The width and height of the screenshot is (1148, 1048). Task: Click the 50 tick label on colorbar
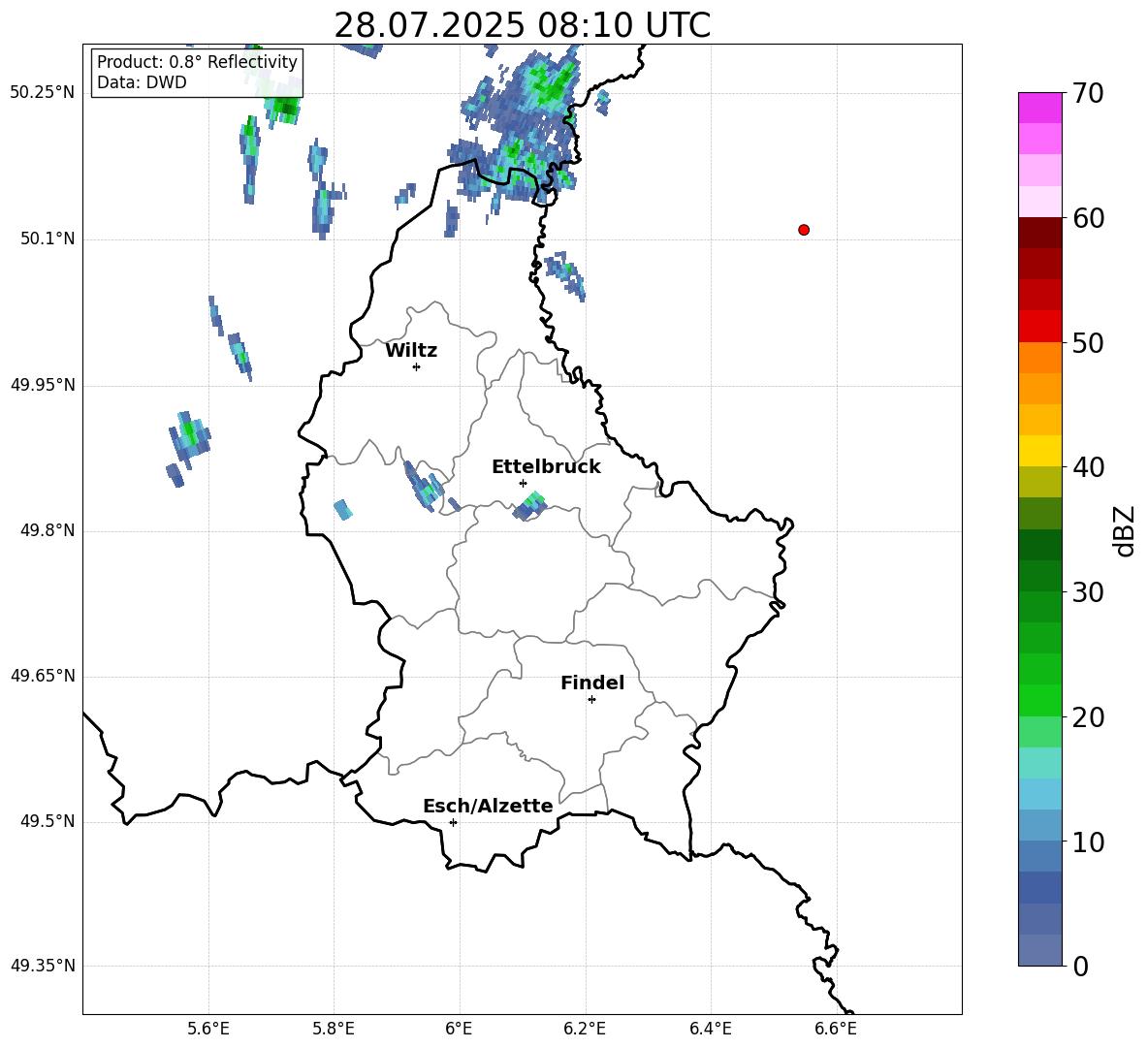pyautogui.click(x=1088, y=343)
